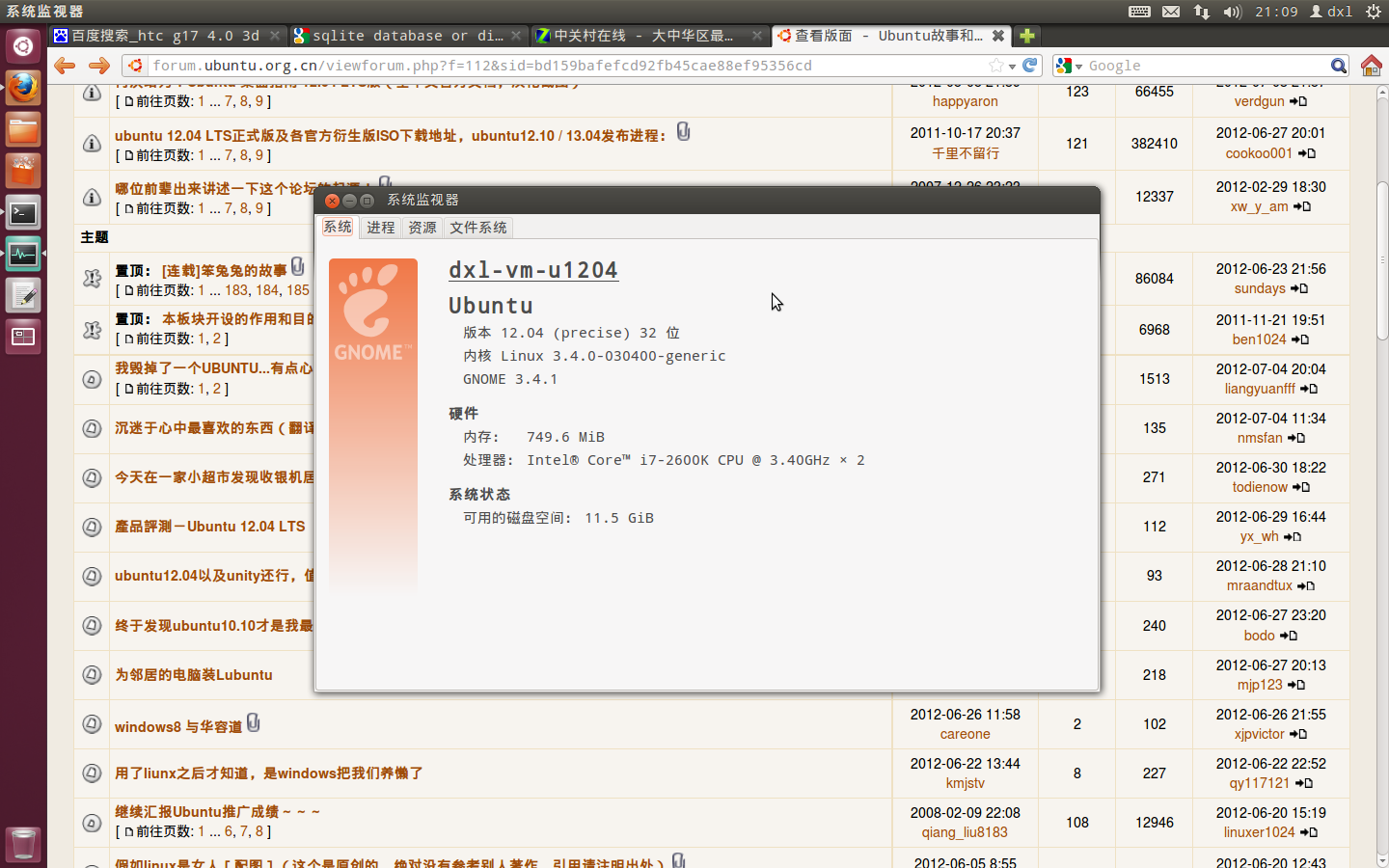Open Ubuntu Software Center launcher icon

coord(23,171)
